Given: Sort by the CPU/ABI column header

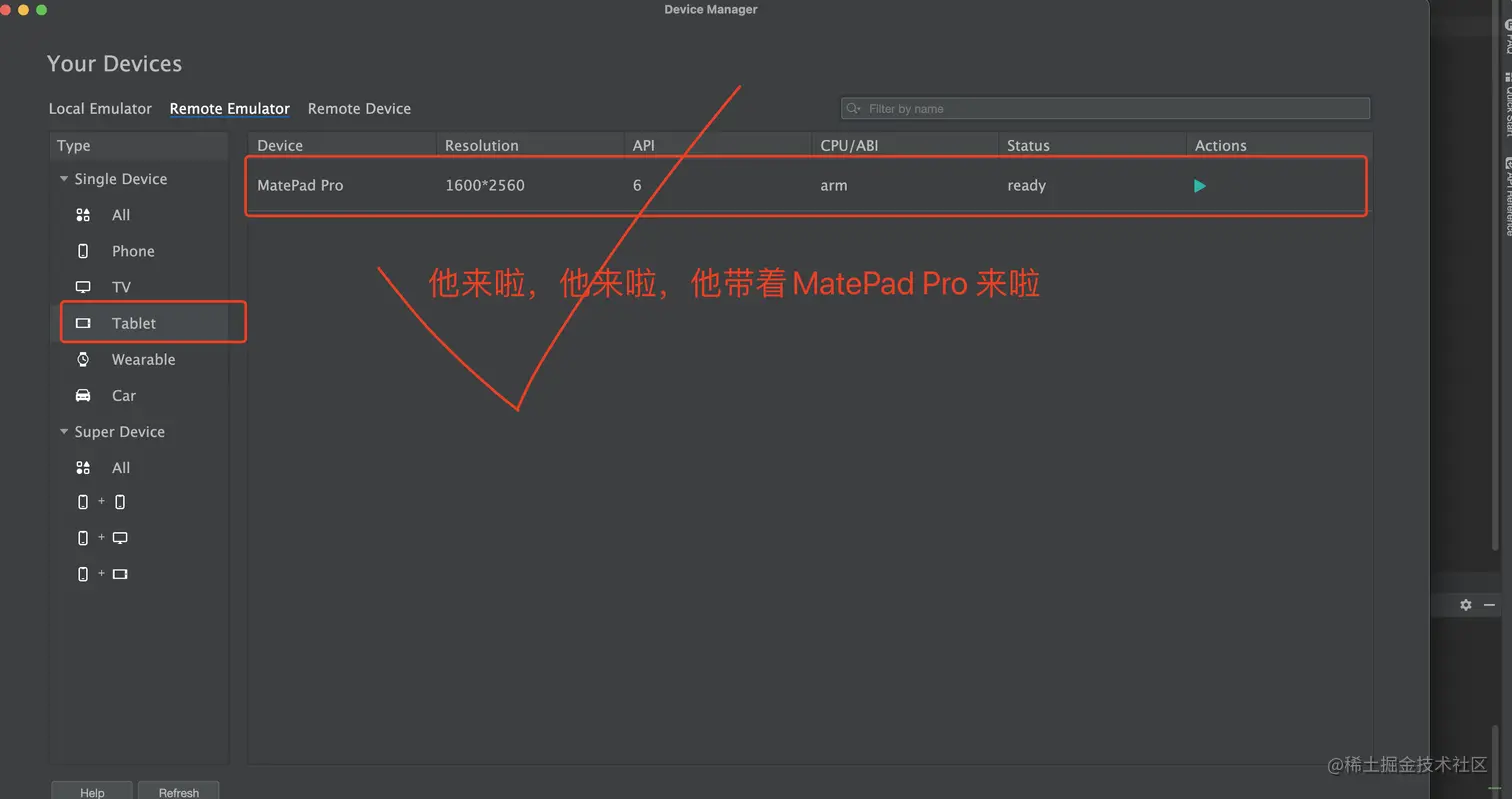Looking at the screenshot, I should pyautogui.click(x=905, y=145).
